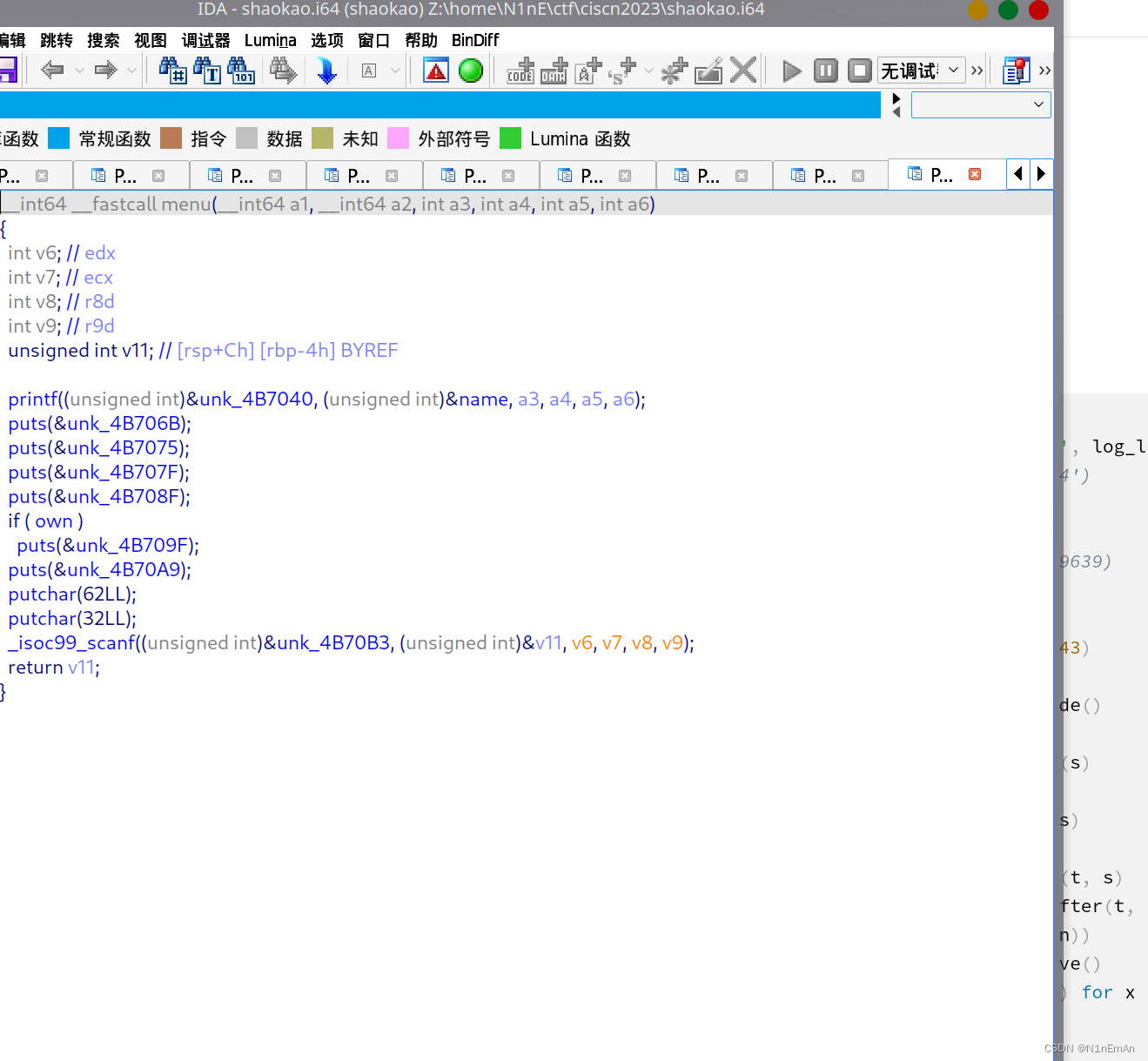Close the active tab using red X
1148x1061 pixels.
pos(976,174)
